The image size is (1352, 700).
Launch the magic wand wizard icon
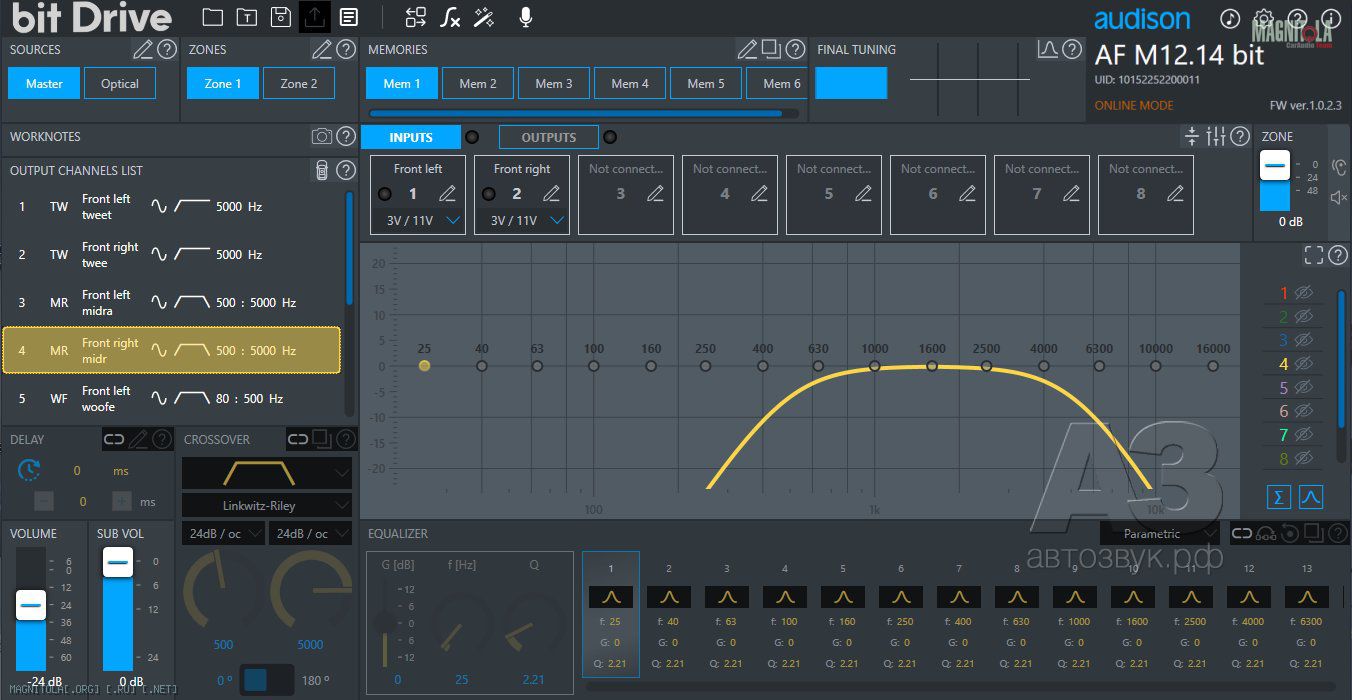tap(485, 17)
